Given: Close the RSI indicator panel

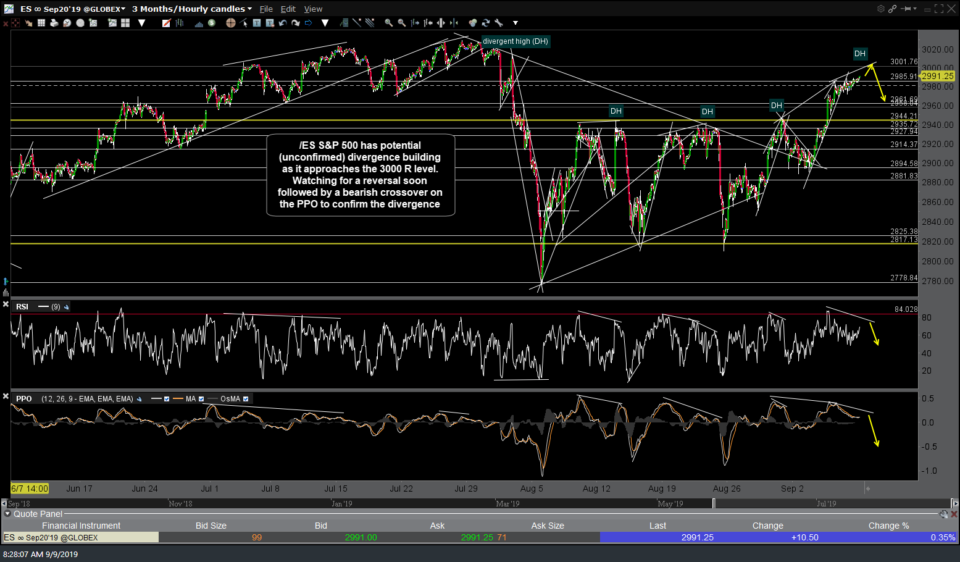Looking at the screenshot, I should tap(6, 304).
